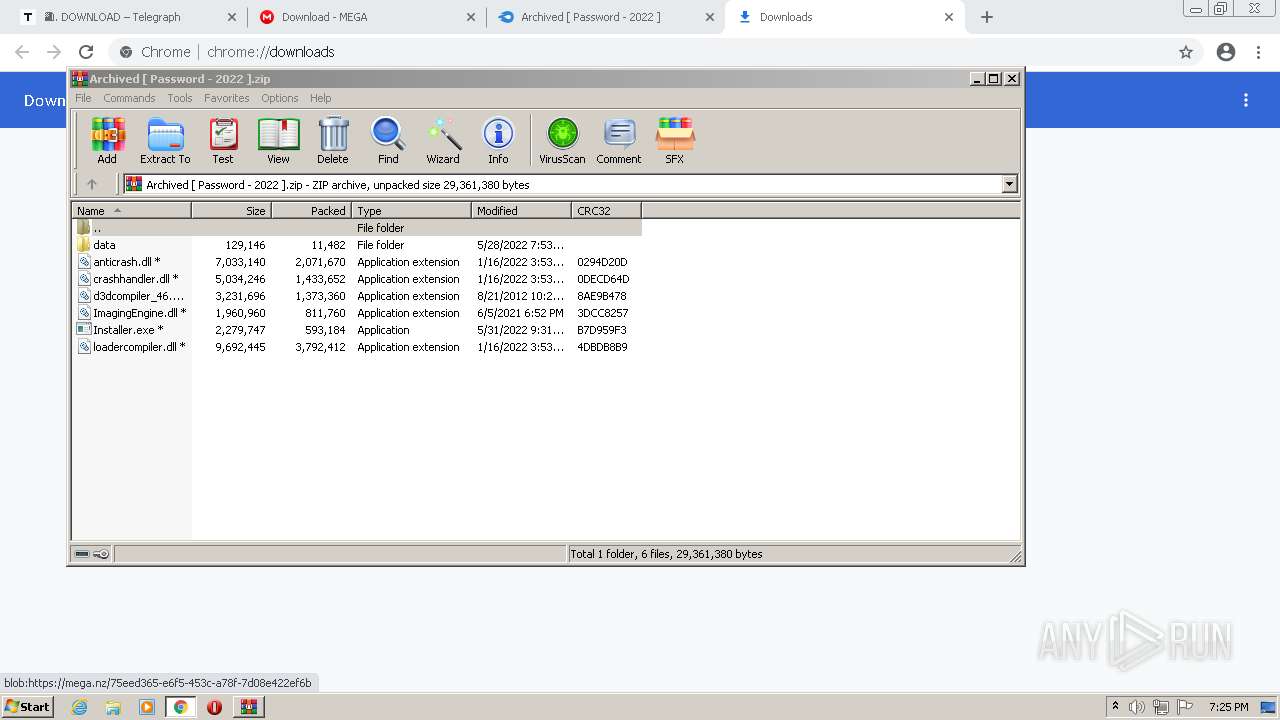Click the CRC32 value B7D959F3
The height and width of the screenshot is (720, 1280).
[x=602, y=330]
